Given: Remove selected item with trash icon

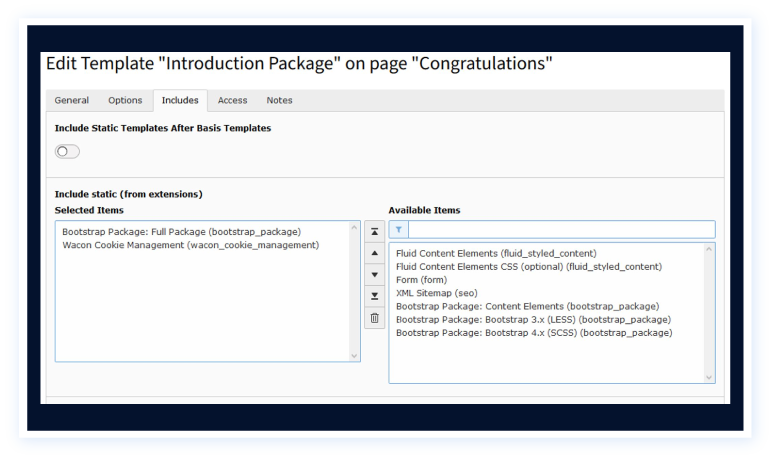Looking at the screenshot, I should 374,319.
